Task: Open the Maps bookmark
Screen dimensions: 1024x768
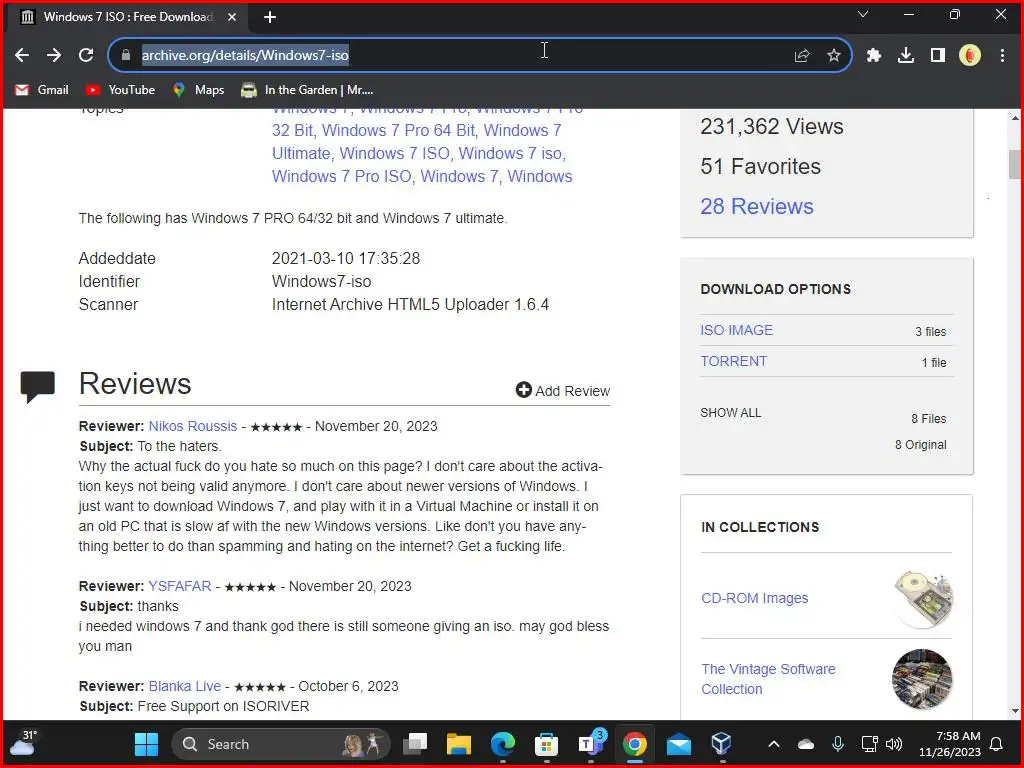Action: click(199, 90)
